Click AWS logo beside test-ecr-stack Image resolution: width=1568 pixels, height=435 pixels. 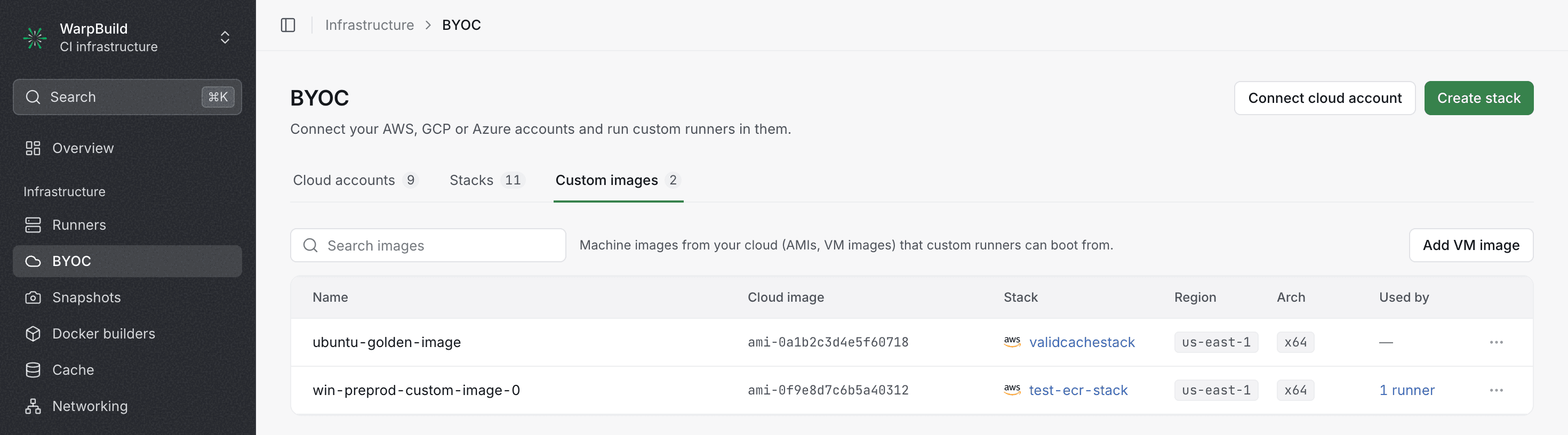tap(1012, 390)
